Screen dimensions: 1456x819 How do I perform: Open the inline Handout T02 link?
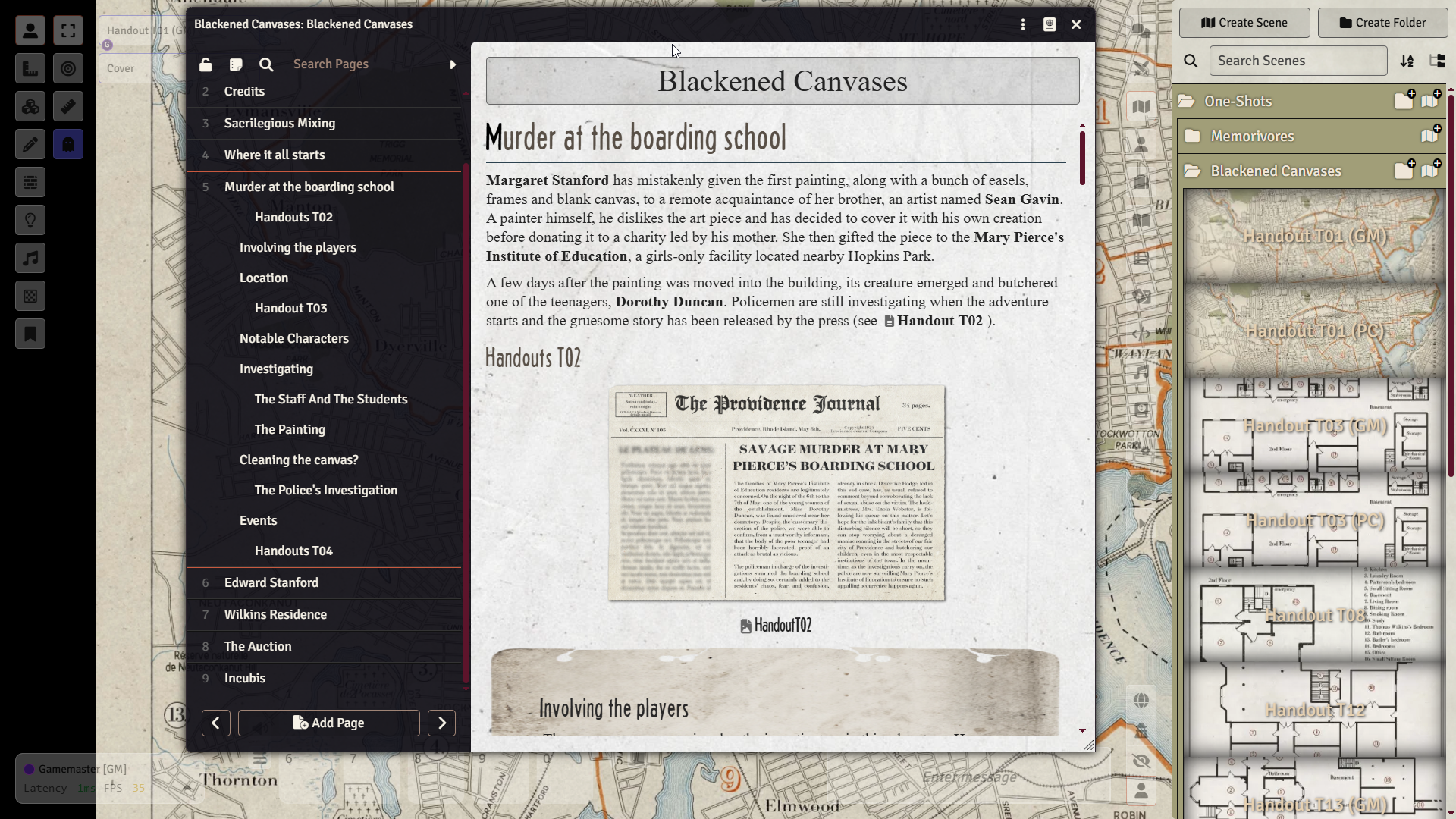[934, 321]
